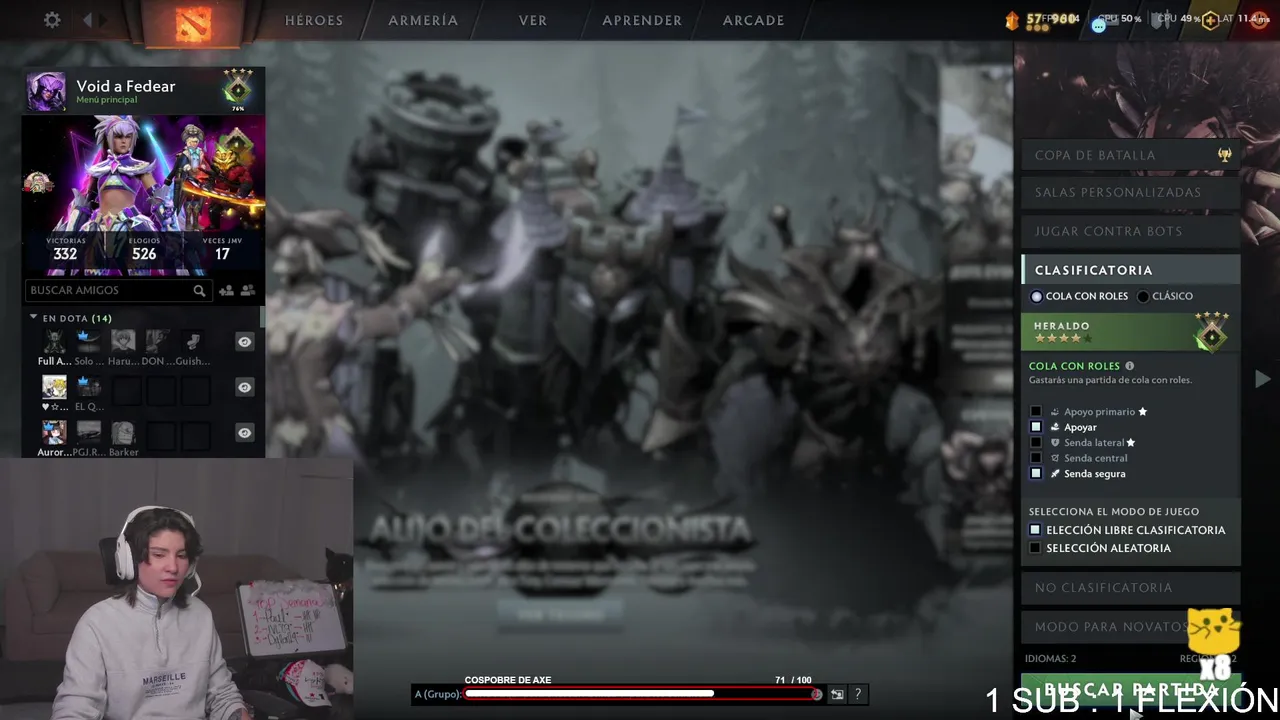1280x720 pixels.
Task: Click the chat channel window icon
Action: pos(837,694)
